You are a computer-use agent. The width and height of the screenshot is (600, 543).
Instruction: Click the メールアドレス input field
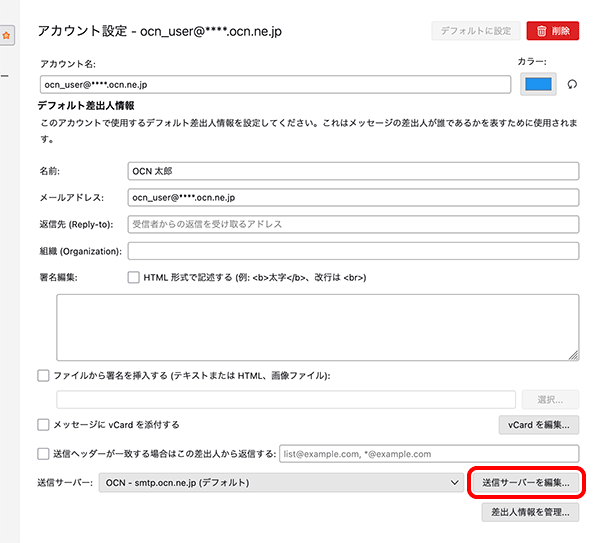[353, 197]
